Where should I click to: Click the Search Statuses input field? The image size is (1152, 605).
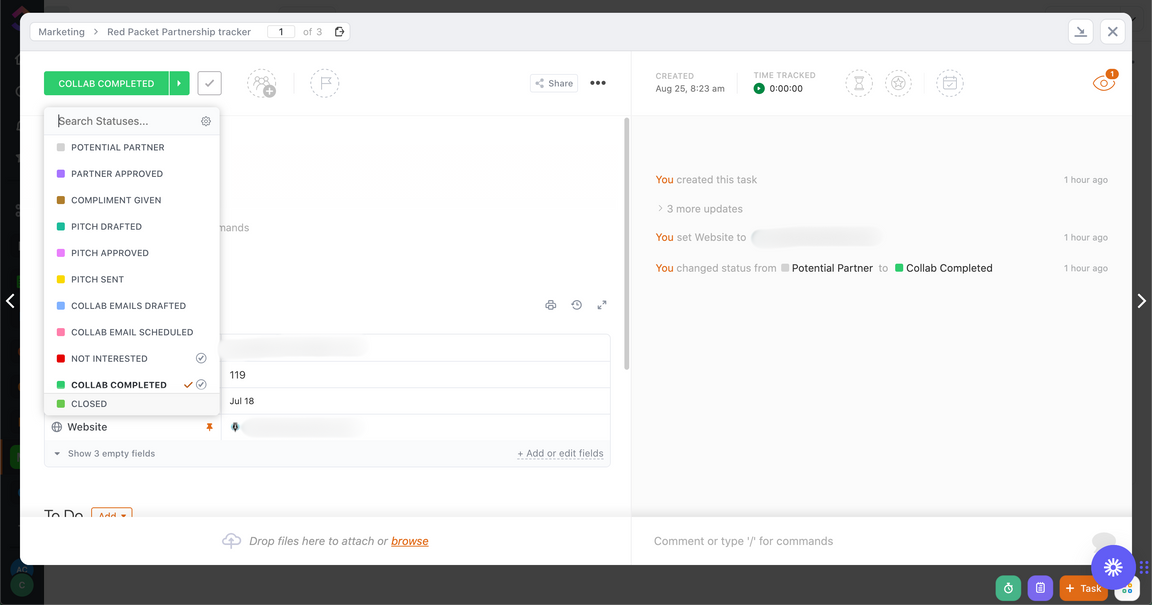pyautogui.click(x=125, y=121)
